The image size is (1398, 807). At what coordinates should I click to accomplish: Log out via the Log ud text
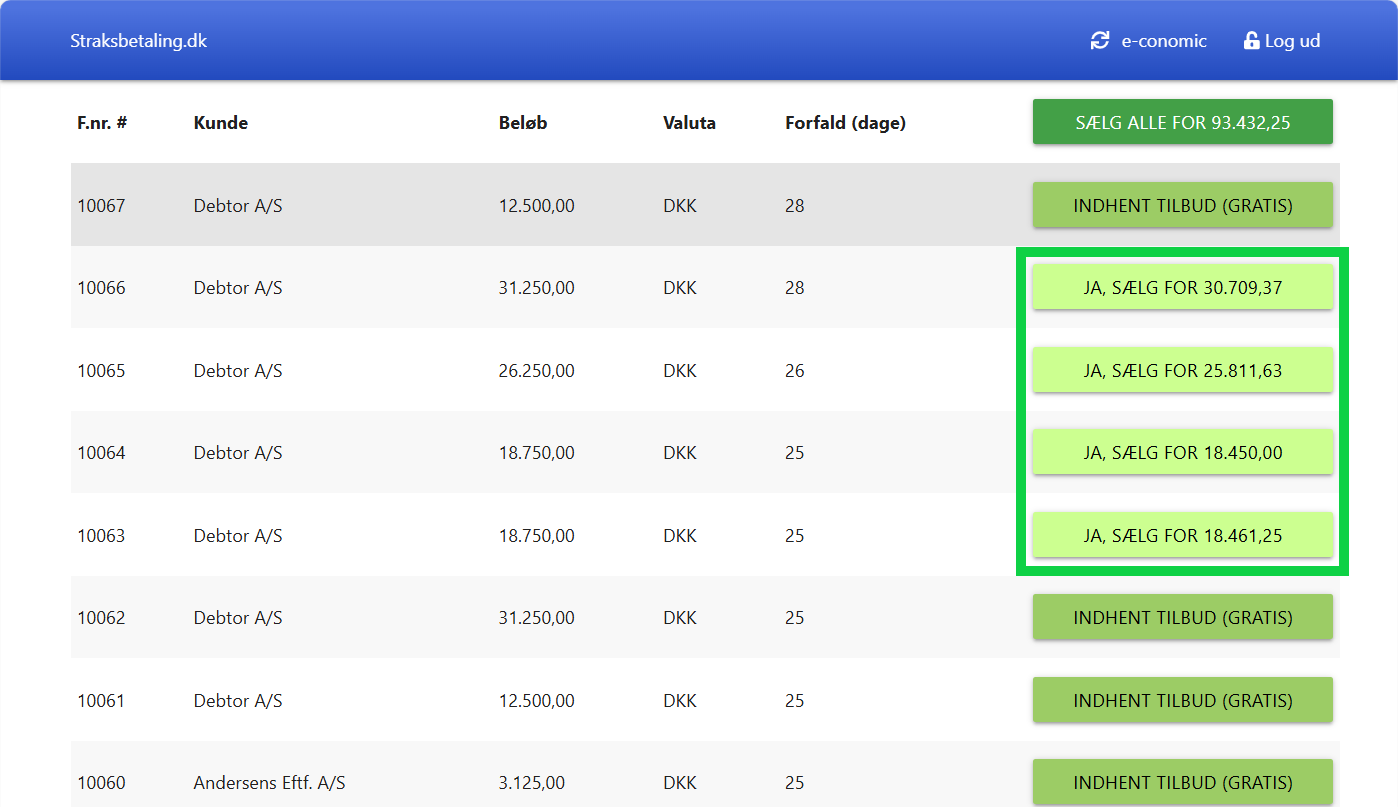coord(1292,41)
